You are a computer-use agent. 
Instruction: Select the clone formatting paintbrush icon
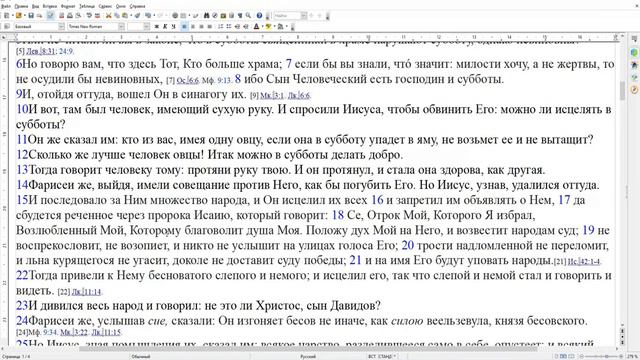pyautogui.click(x=137, y=16)
